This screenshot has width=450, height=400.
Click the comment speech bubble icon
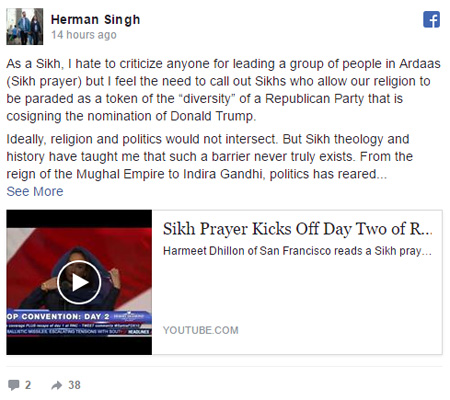pyautogui.click(x=14, y=385)
